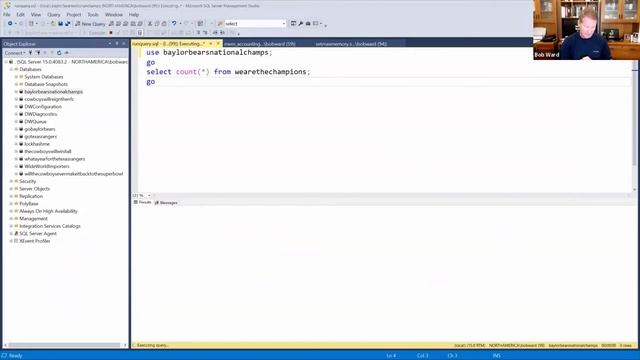Select the gobaylorbears database
The width and height of the screenshot is (640, 360).
40,129
